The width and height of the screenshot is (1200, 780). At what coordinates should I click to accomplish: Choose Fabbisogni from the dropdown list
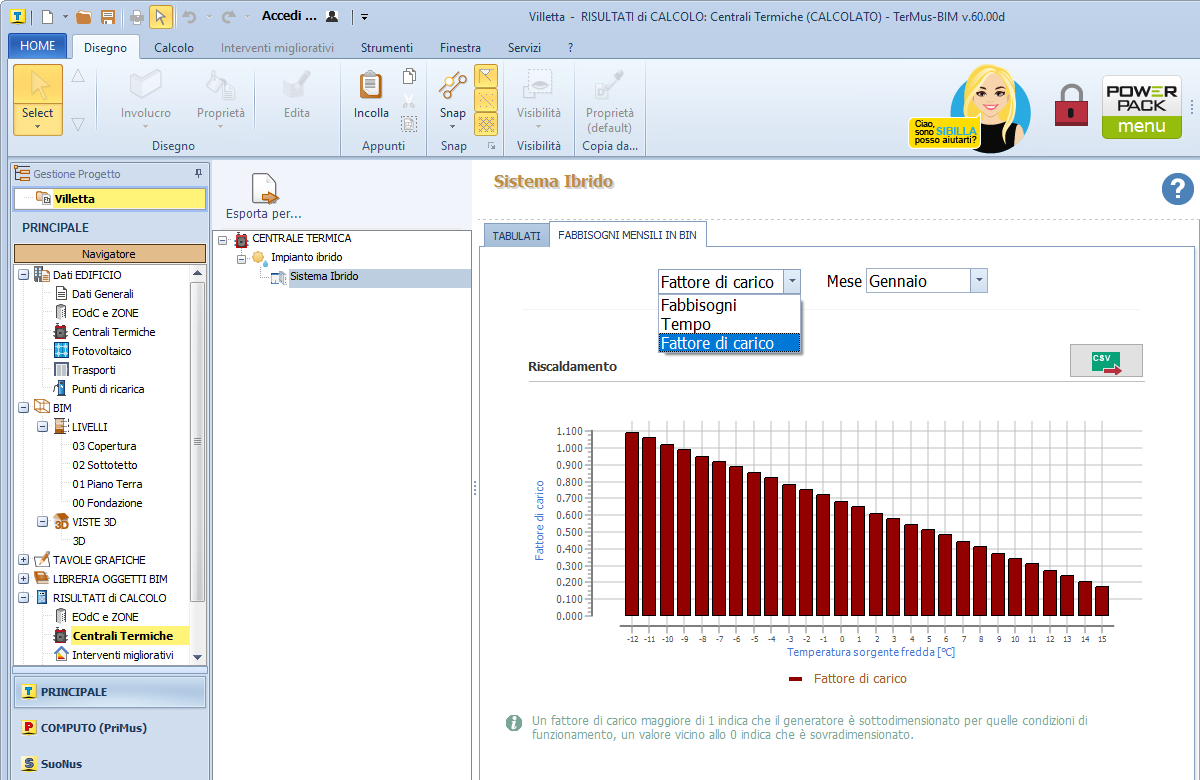(x=699, y=306)
